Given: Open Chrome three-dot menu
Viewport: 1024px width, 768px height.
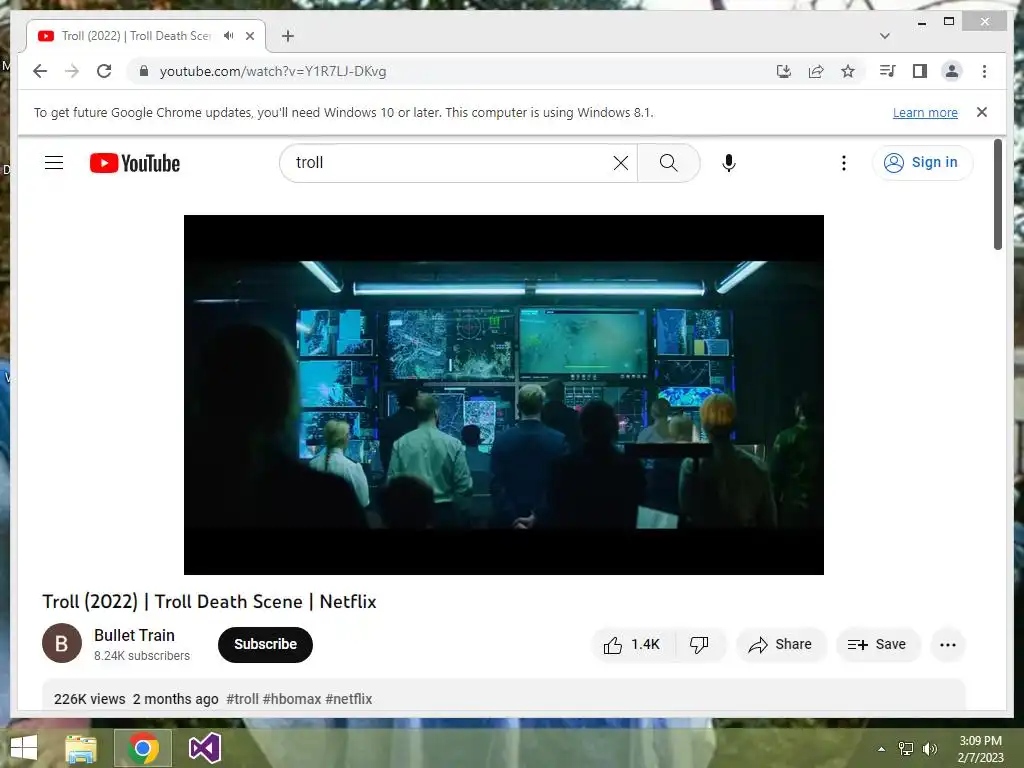Looking at the screenshot, I should (x=984, y=71).
